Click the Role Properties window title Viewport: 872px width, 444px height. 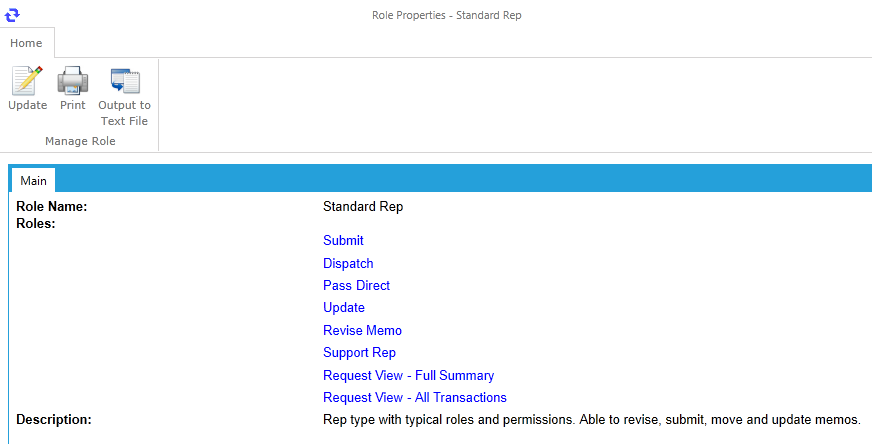click(447, 15)
